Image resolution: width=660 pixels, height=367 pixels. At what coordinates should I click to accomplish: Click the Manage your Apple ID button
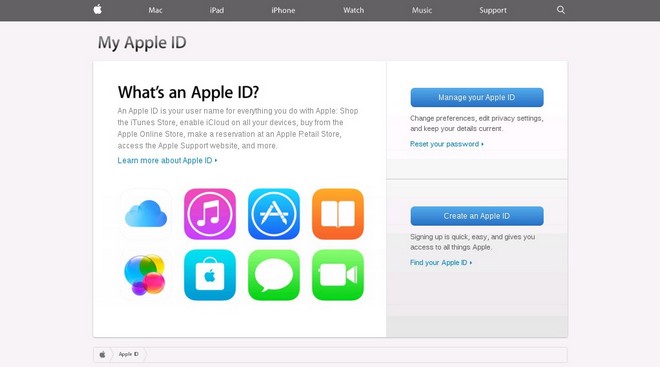tap(477, 97)
